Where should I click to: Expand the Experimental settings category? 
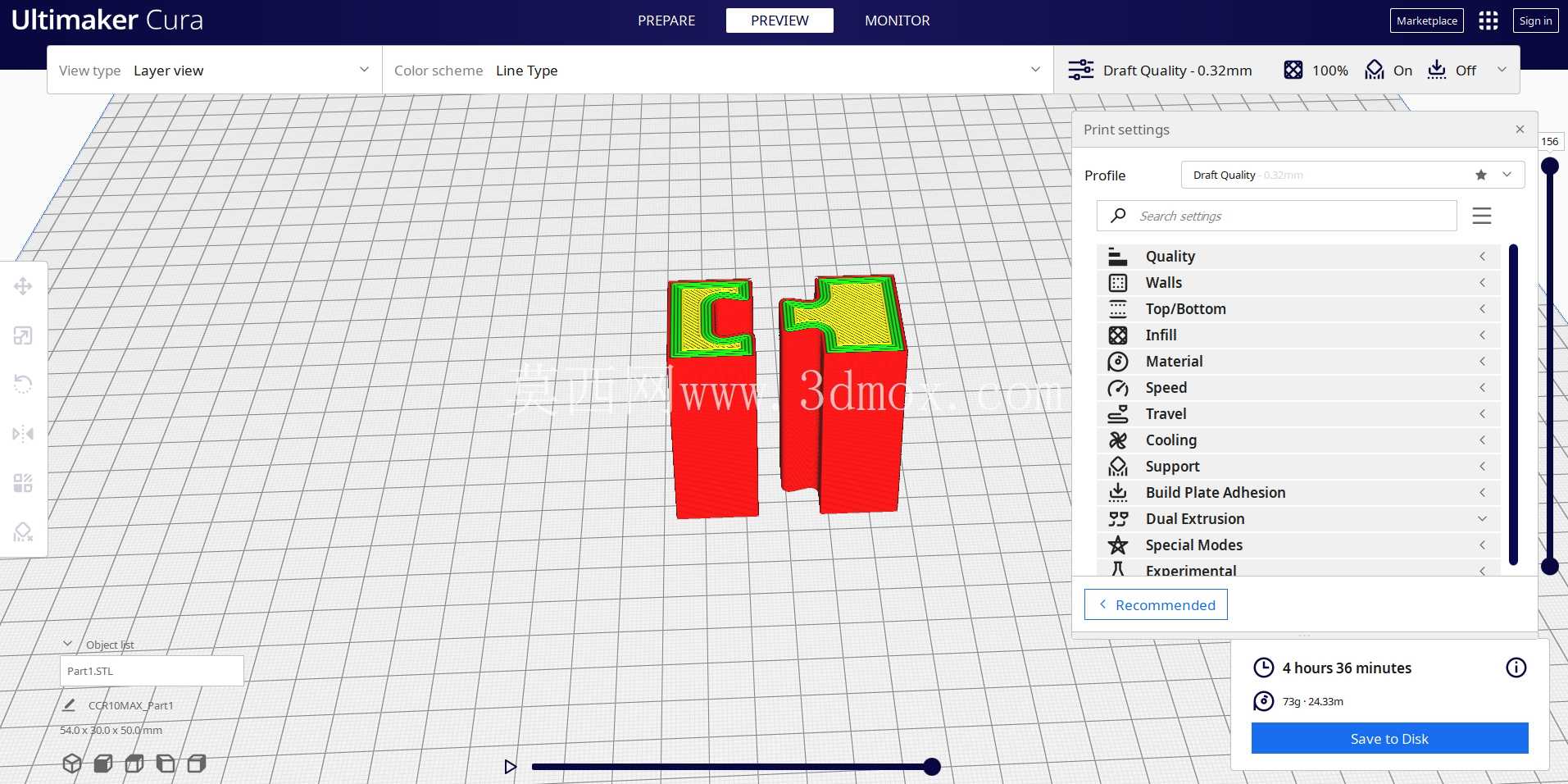click(x=1298, y=567)
